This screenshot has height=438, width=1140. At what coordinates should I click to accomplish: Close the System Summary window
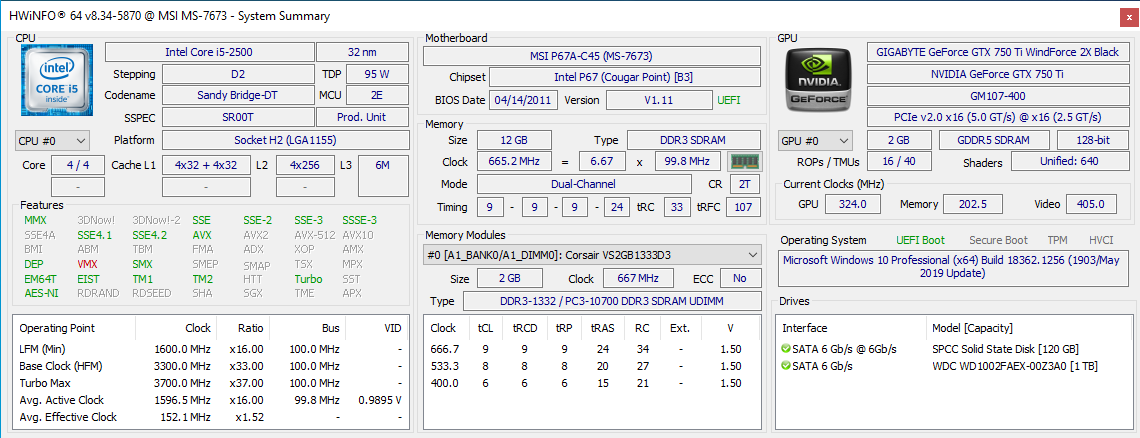(1122, 17)
